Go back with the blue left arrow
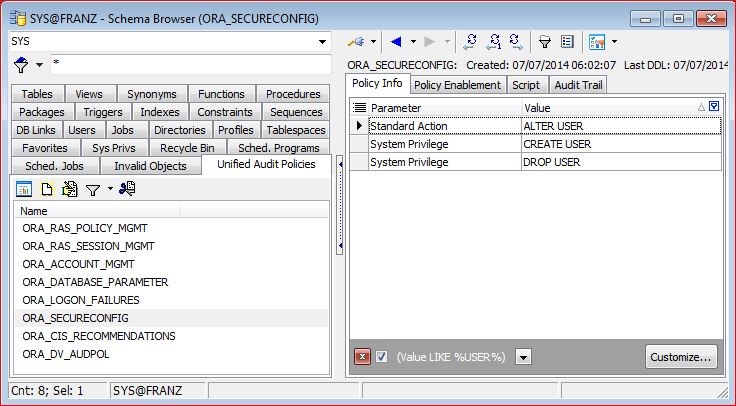Screen dimensions: 736x406 point(396,42)
